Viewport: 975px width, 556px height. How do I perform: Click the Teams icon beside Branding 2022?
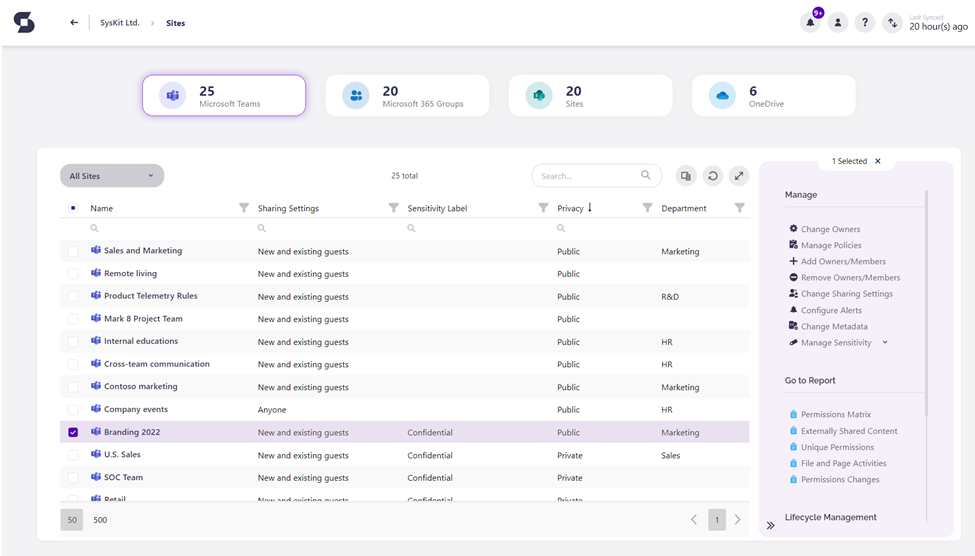point(96,432)
